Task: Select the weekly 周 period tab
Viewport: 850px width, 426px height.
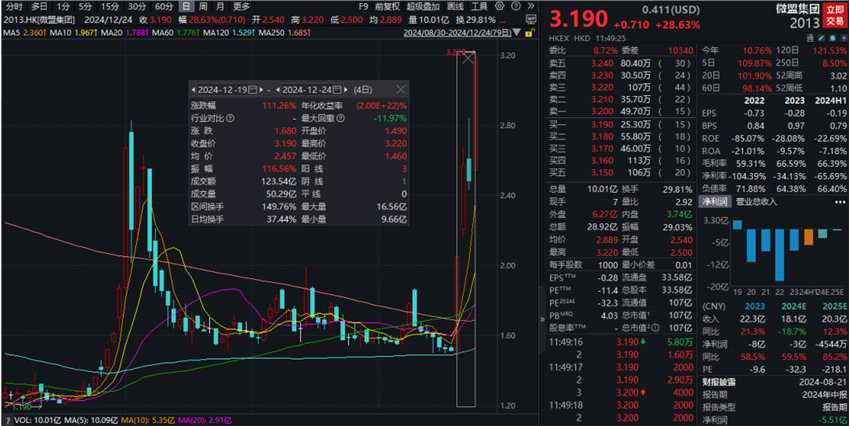Action: click(x=203, y=7)
